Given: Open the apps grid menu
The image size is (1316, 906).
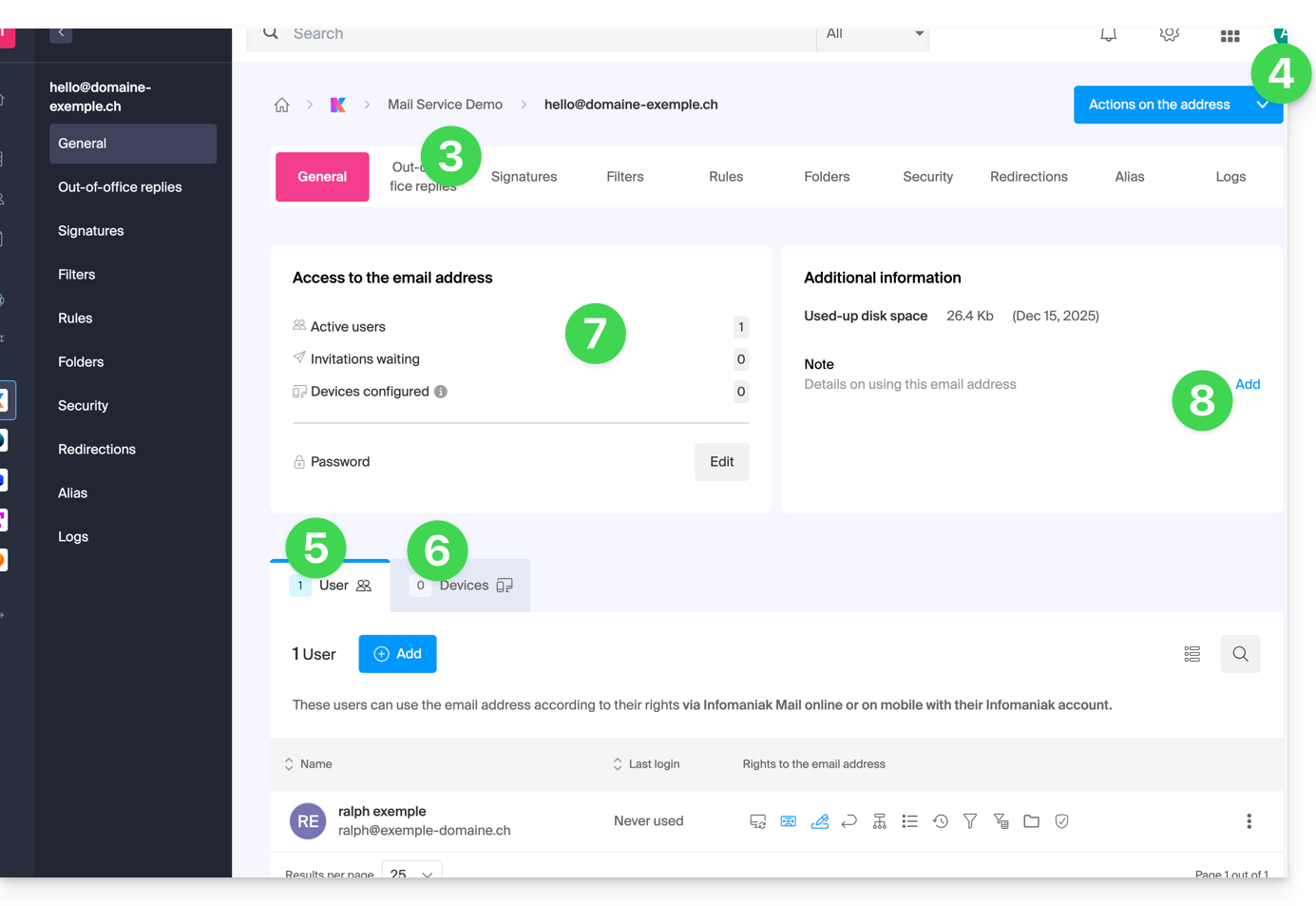Looking at the screenshot, I should 1230,36.
